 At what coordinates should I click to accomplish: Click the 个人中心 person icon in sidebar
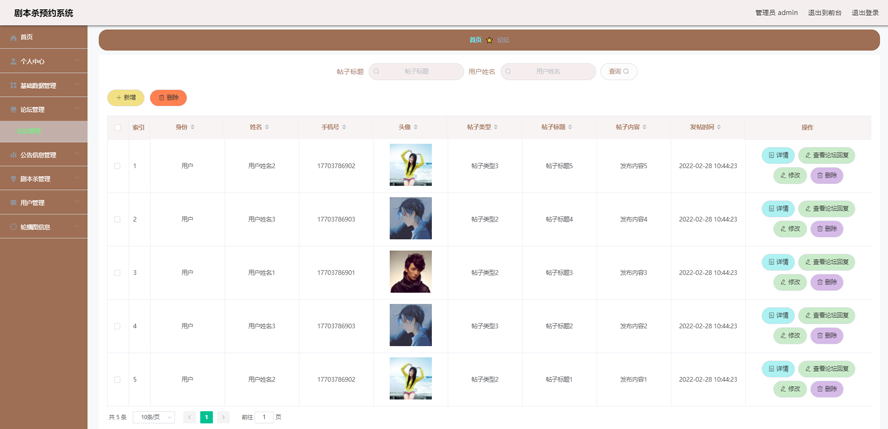(x=13, y=61)
